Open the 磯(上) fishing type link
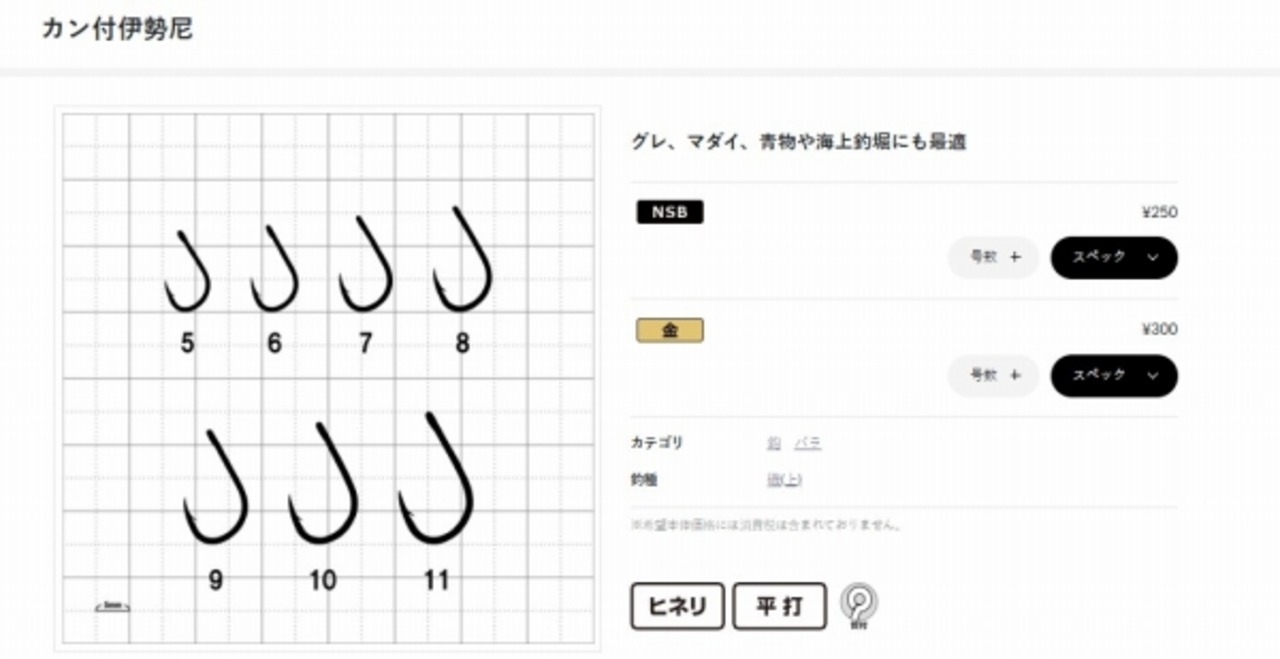Viewport: 1280px width, 659px height. (785, 480)
